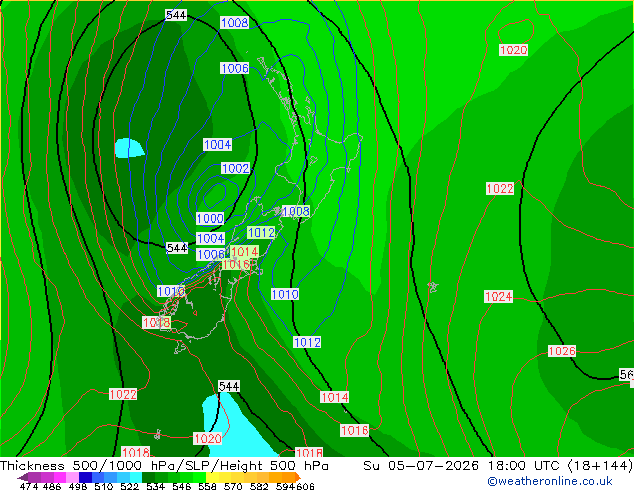Pick the yellow legend swatch above 558
The height and width of the screenshot is (490, 634).
(x=212, y=477)
